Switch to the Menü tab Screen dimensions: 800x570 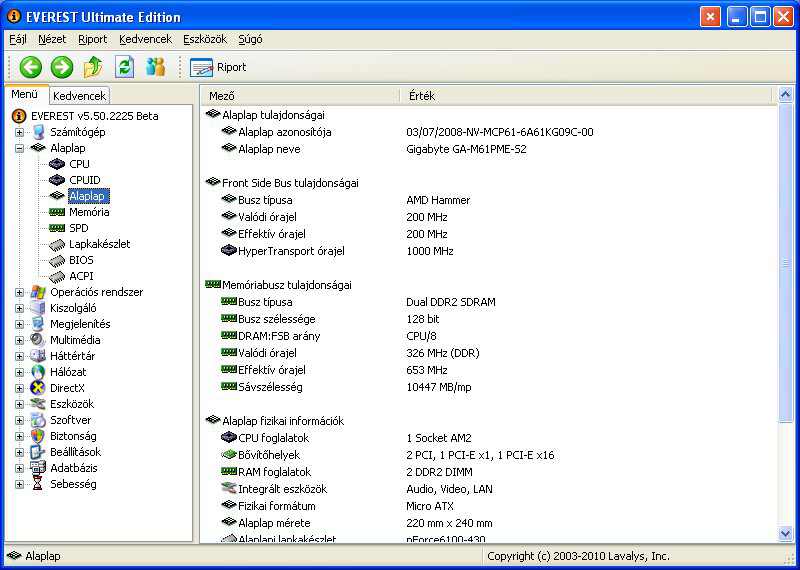(x=25, y=94)
